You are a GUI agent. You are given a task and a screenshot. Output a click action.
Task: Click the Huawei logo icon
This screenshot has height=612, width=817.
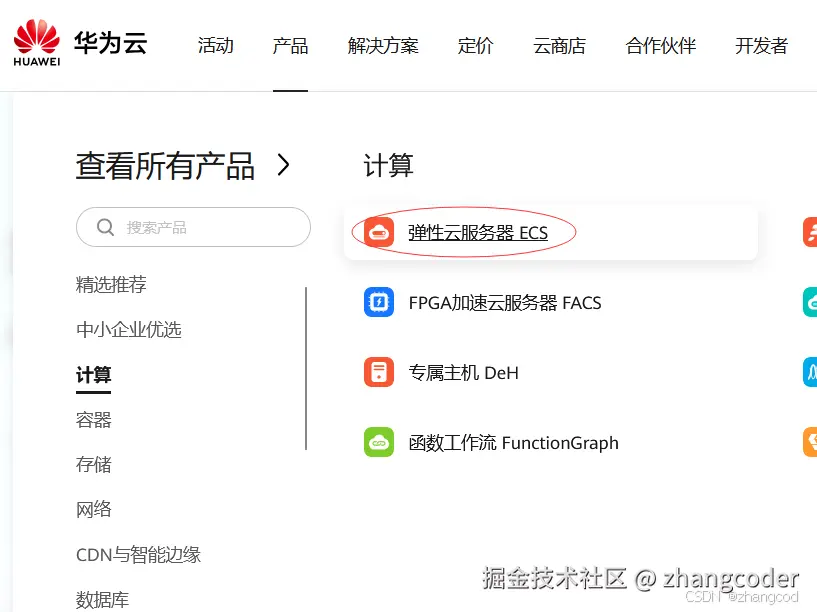36,43
